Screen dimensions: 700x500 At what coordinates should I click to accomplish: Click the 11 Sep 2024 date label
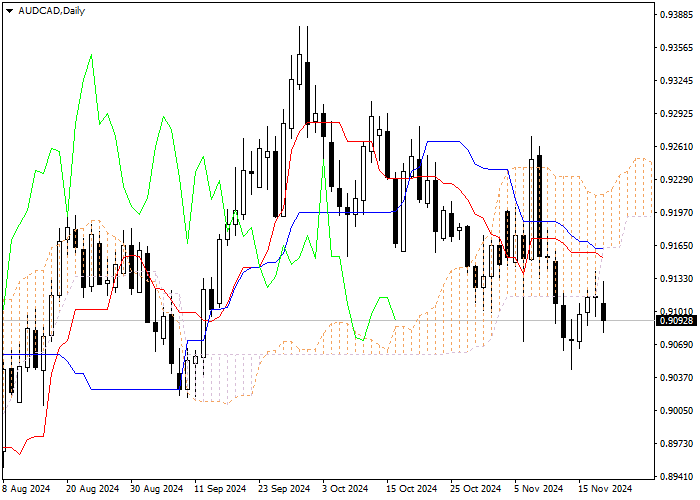coord(220,489)
